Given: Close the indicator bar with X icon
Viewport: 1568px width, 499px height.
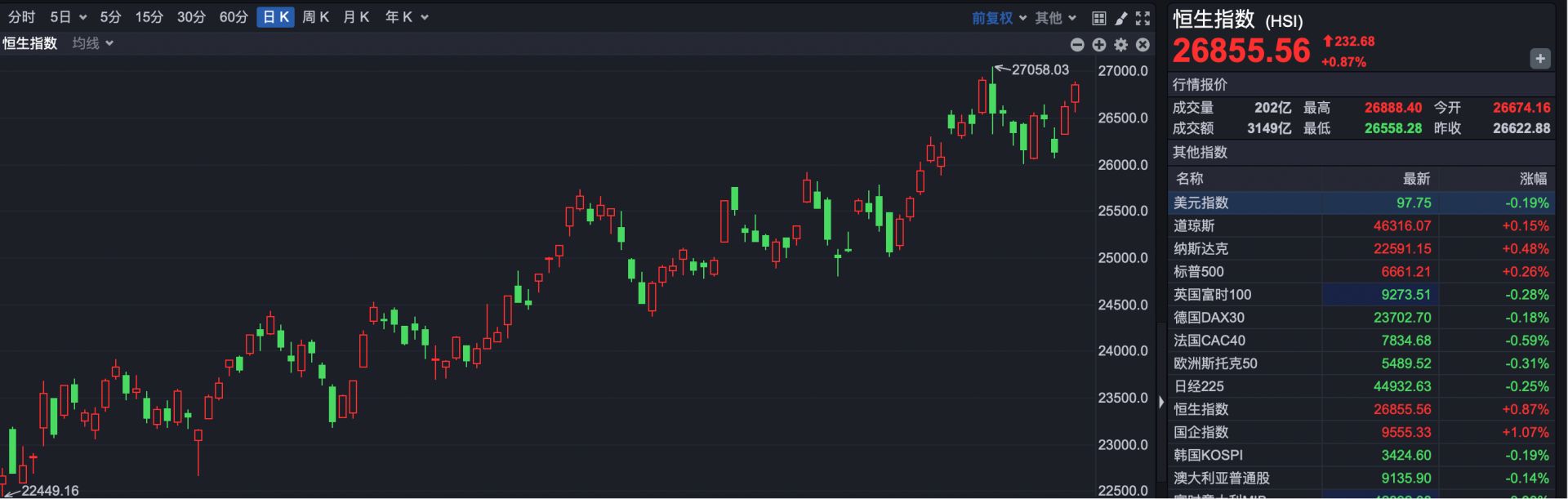Looking at the screenshot, I should point(1143,45).
